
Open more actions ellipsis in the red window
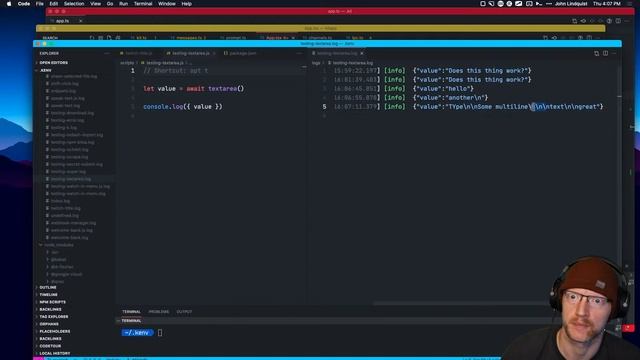pyautogui.click(x=627, y=21)
